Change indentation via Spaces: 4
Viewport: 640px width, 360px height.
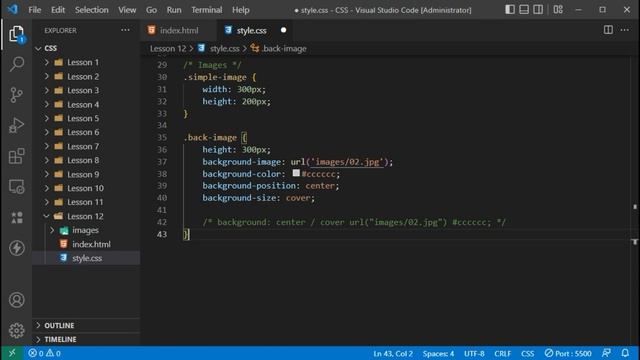[438, 353]
